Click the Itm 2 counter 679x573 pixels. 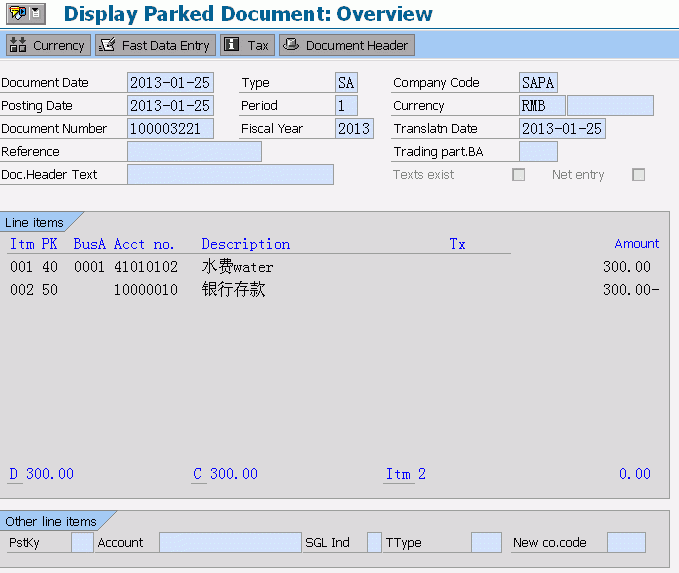(x=406, y=473)
